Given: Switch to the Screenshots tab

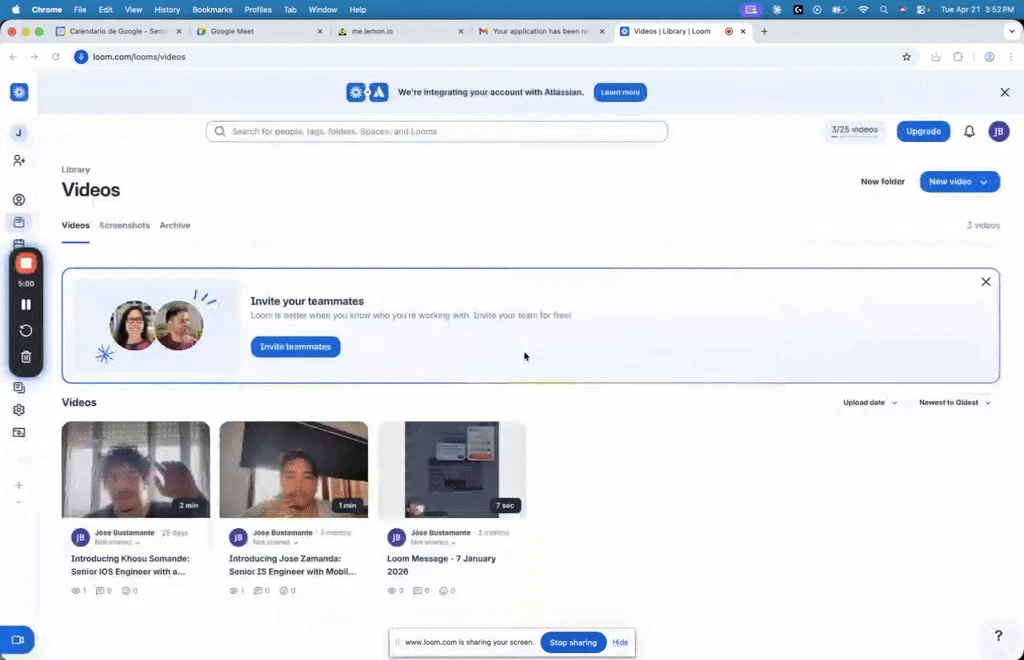Looking at the screenshot, I should pyautogui.click(x=124, y=225).
